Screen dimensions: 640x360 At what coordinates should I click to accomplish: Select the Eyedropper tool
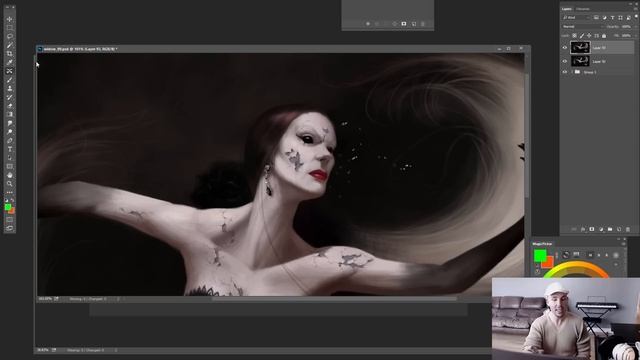[x=9, y=62]
